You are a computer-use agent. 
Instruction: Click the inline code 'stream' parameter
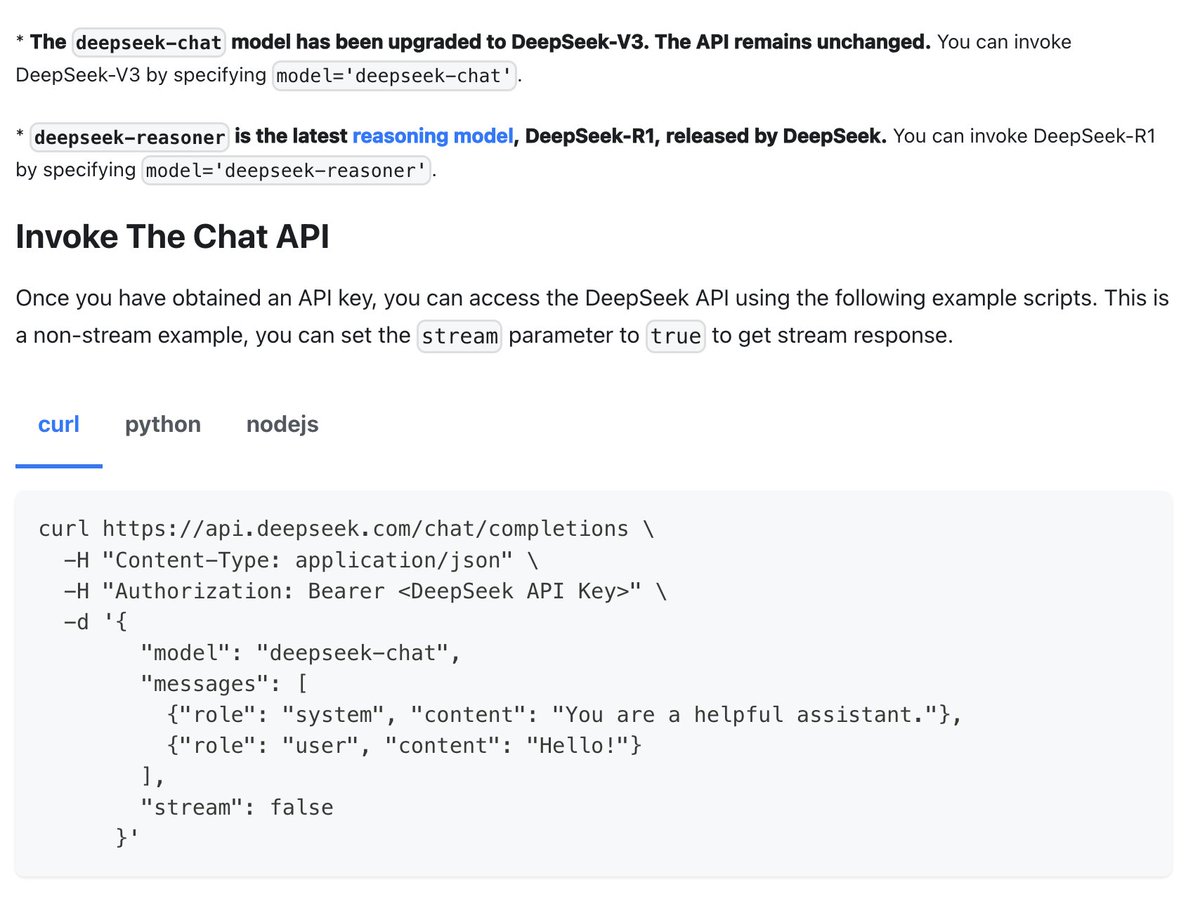[459, 336]
